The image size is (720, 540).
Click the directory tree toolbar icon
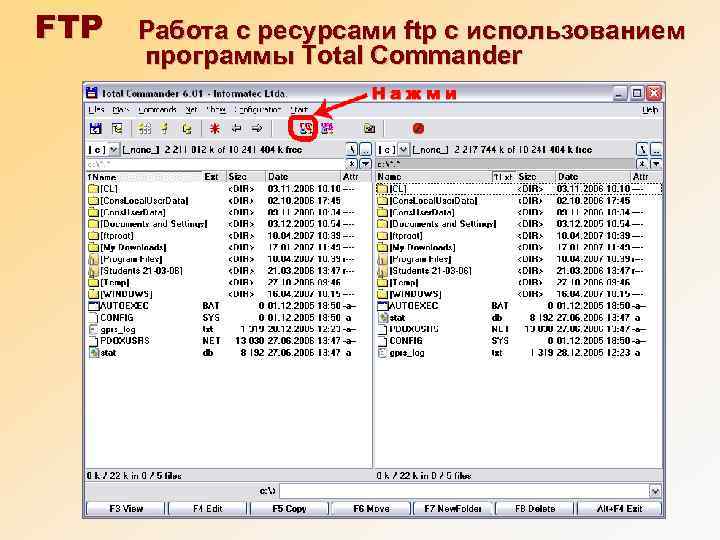coord(118,129)
